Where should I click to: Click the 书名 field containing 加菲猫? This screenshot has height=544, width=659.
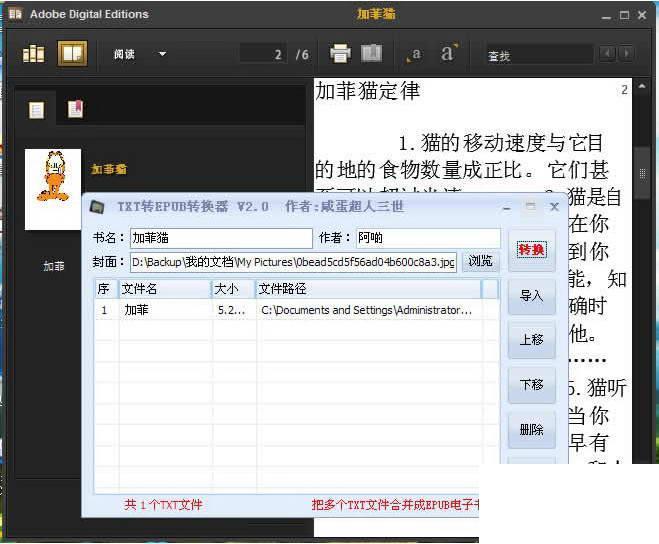coord(221,238)
